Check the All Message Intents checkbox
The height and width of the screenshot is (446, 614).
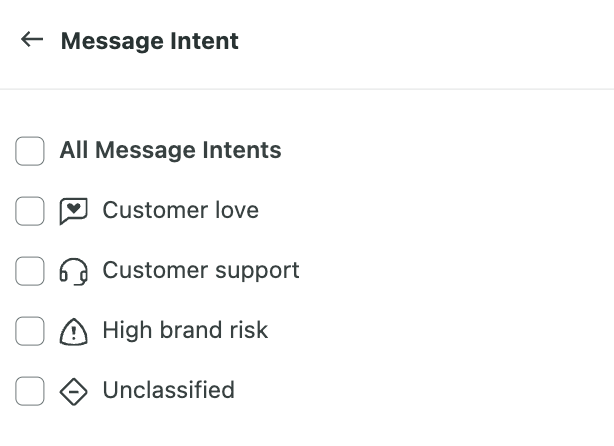pyautogui.click(x=30, y=151)
